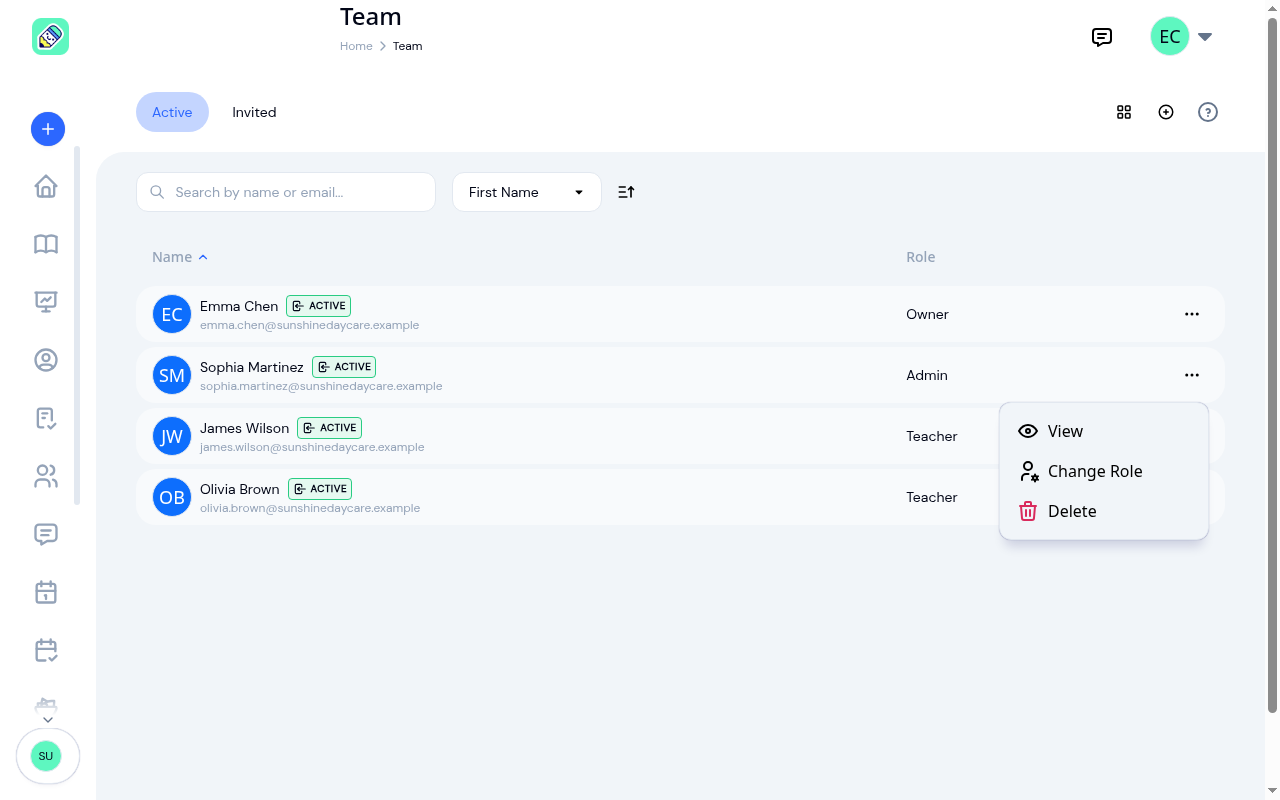Toggle the sort direction icon
This screenshot has width=1280, height=800.
(626, 192)
